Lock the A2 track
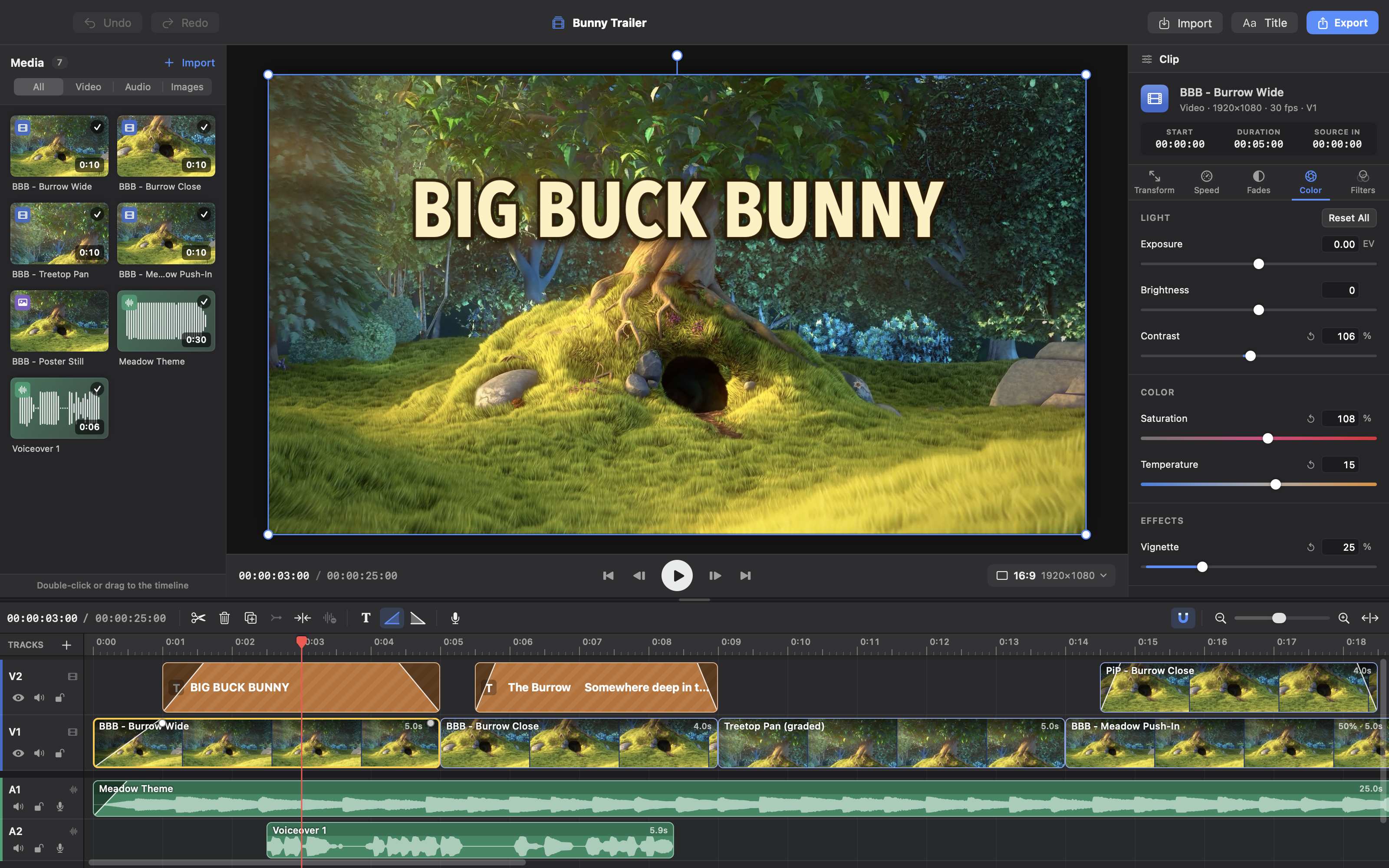This screenshot has width=1389, height=868. tap(39, 848)
